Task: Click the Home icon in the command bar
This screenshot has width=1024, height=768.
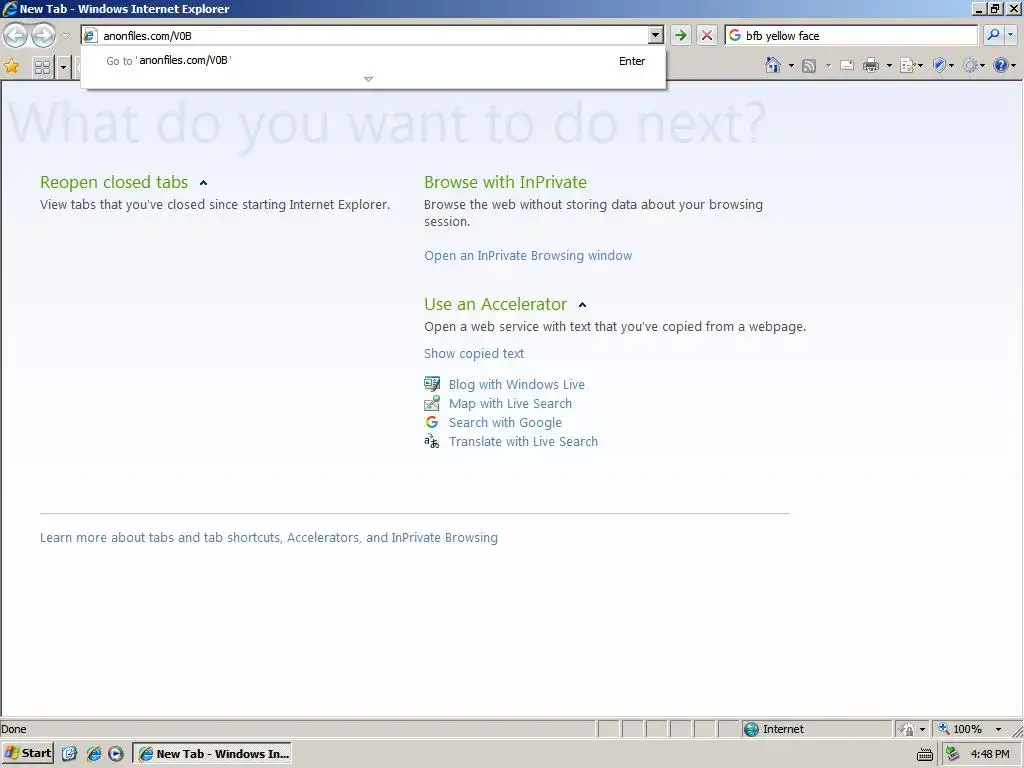Action: click(773, 65)
